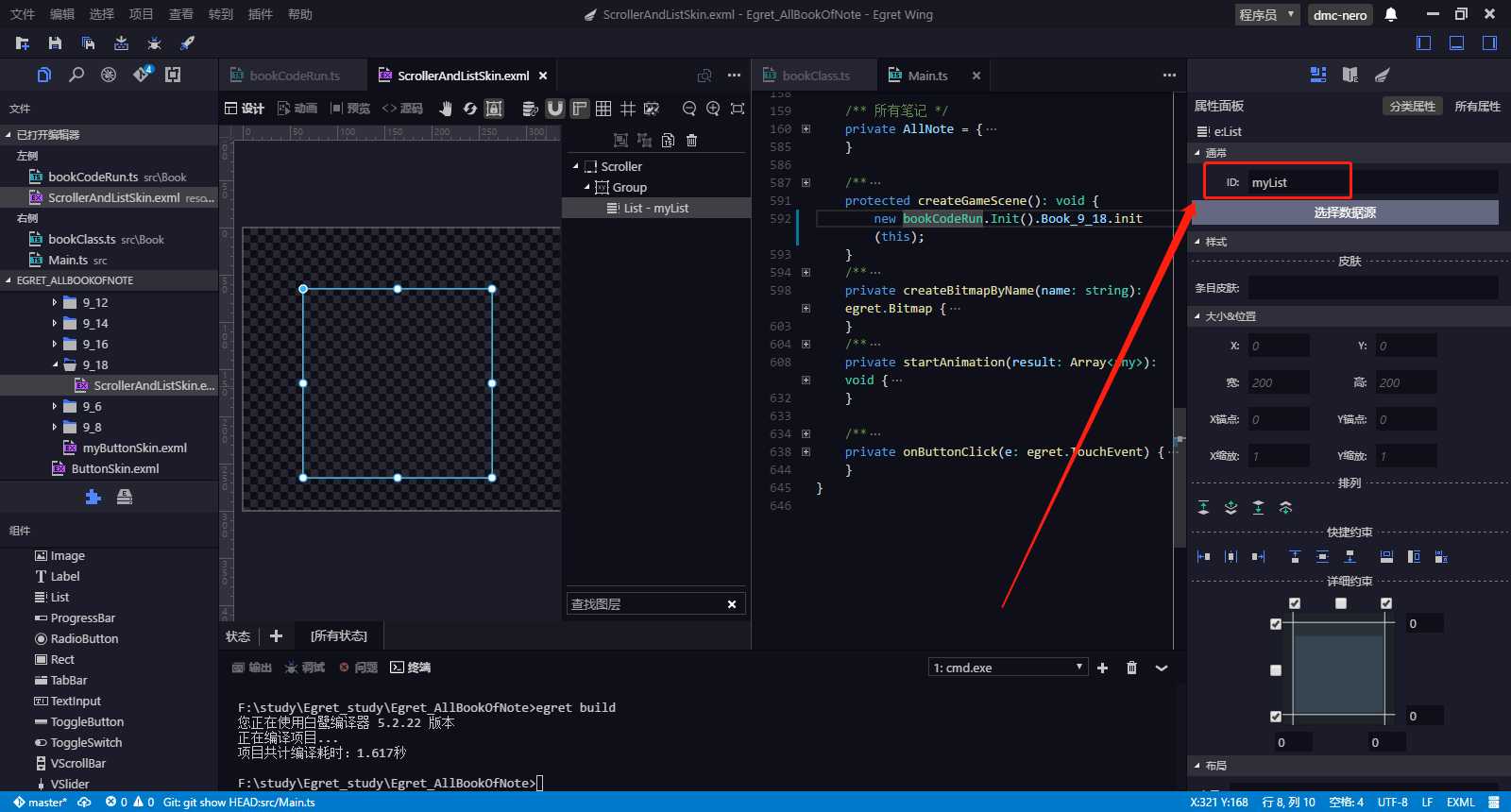Click the zoom out magnifier icon

tap(689, 109)
